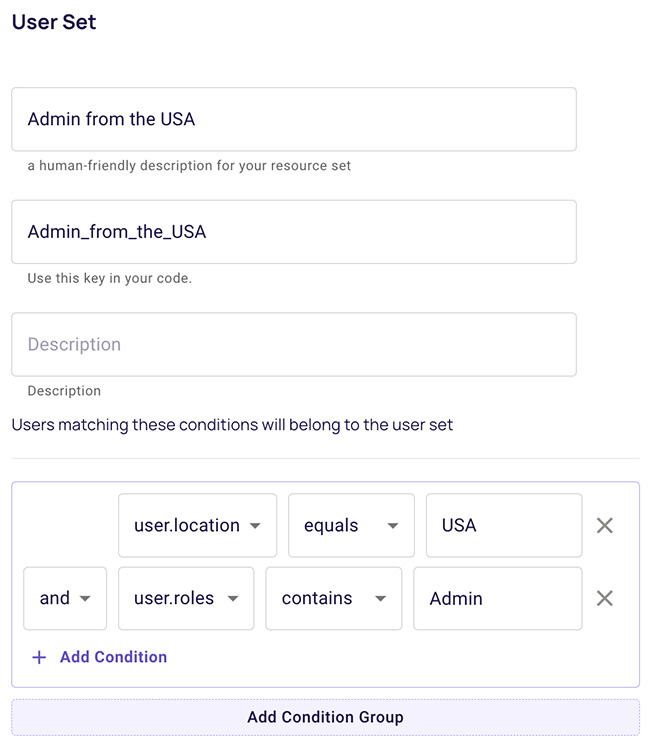Click the plus icon beside Add Condition

point(39,657)
